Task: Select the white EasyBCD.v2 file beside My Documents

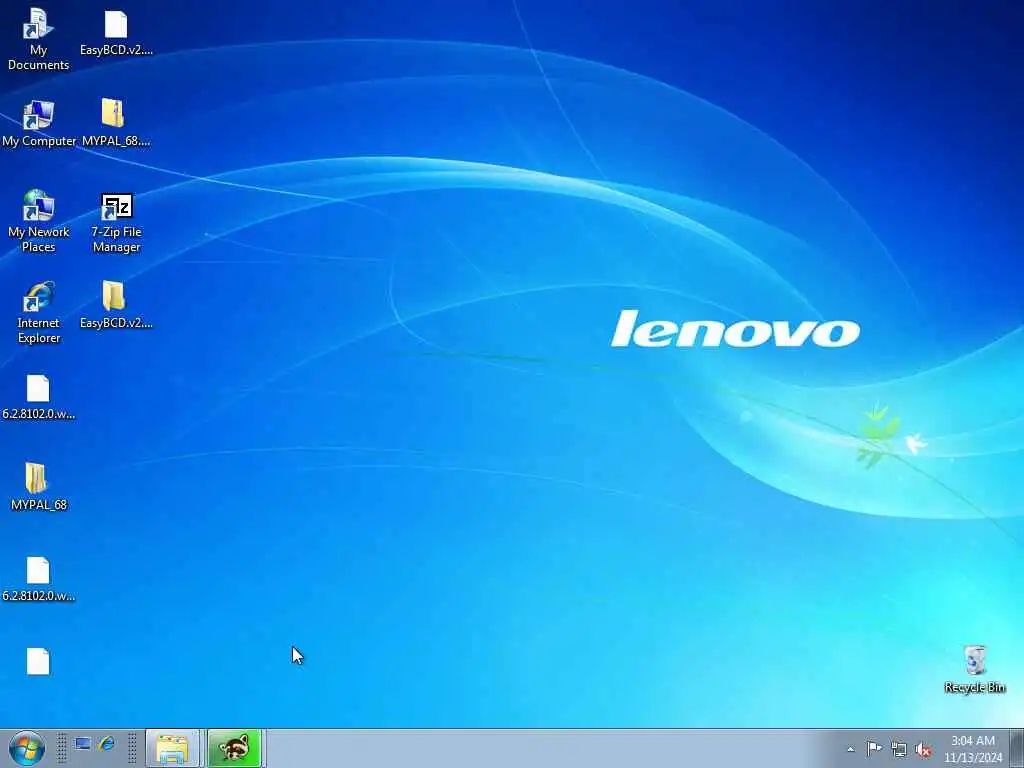Action: coord(116,33)
